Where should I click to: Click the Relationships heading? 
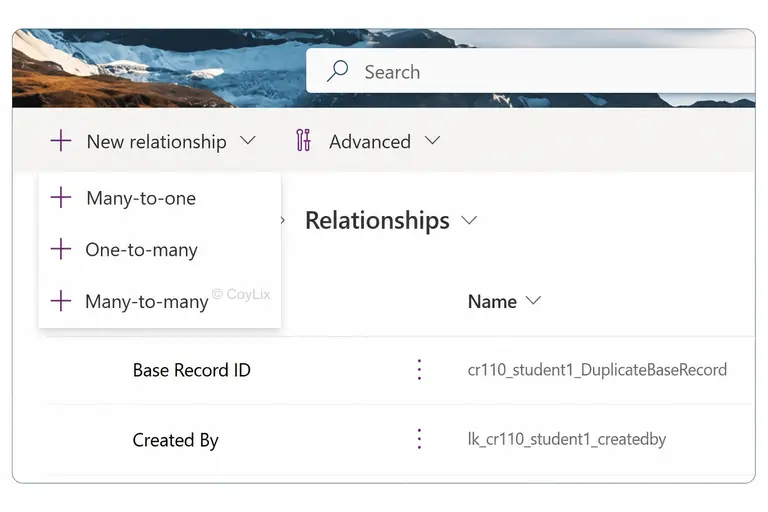377,220
